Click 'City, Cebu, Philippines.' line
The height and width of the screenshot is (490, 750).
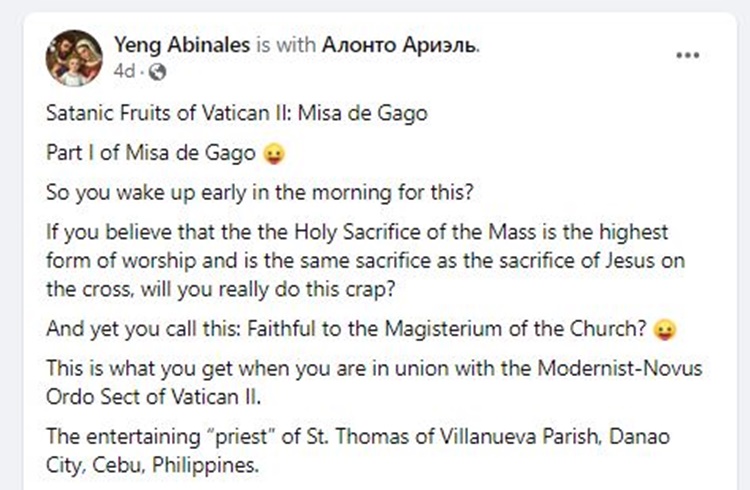153,465
